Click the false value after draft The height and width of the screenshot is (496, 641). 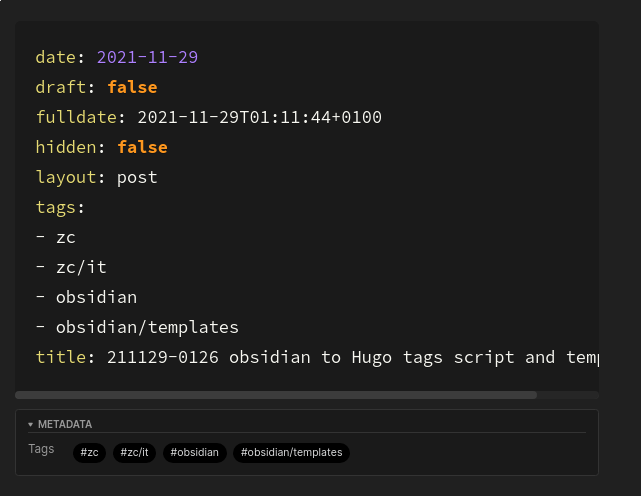tap(132, 87)
